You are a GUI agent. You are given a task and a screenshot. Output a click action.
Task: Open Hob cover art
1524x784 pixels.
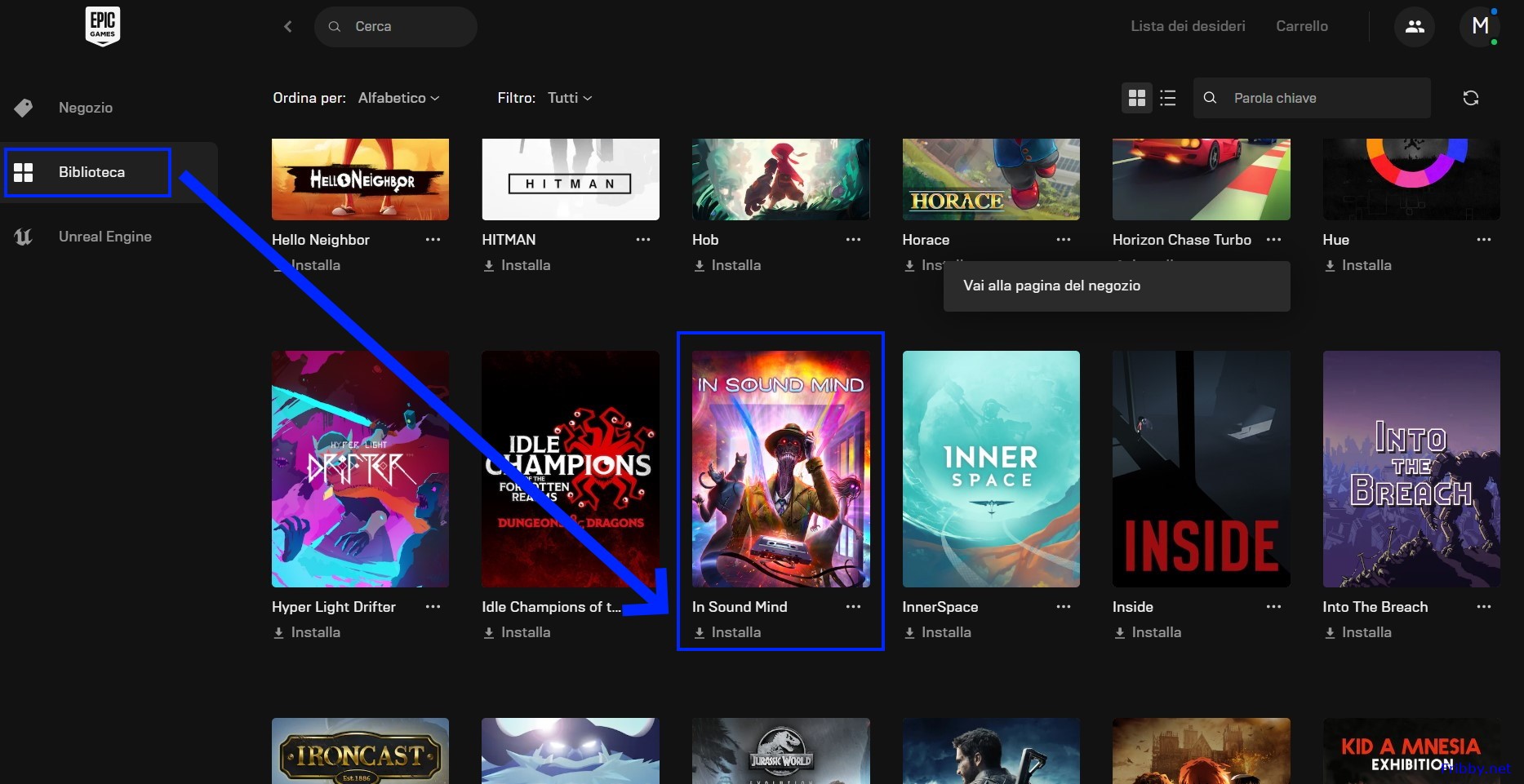pyautogui.click(x=781, y=179)
